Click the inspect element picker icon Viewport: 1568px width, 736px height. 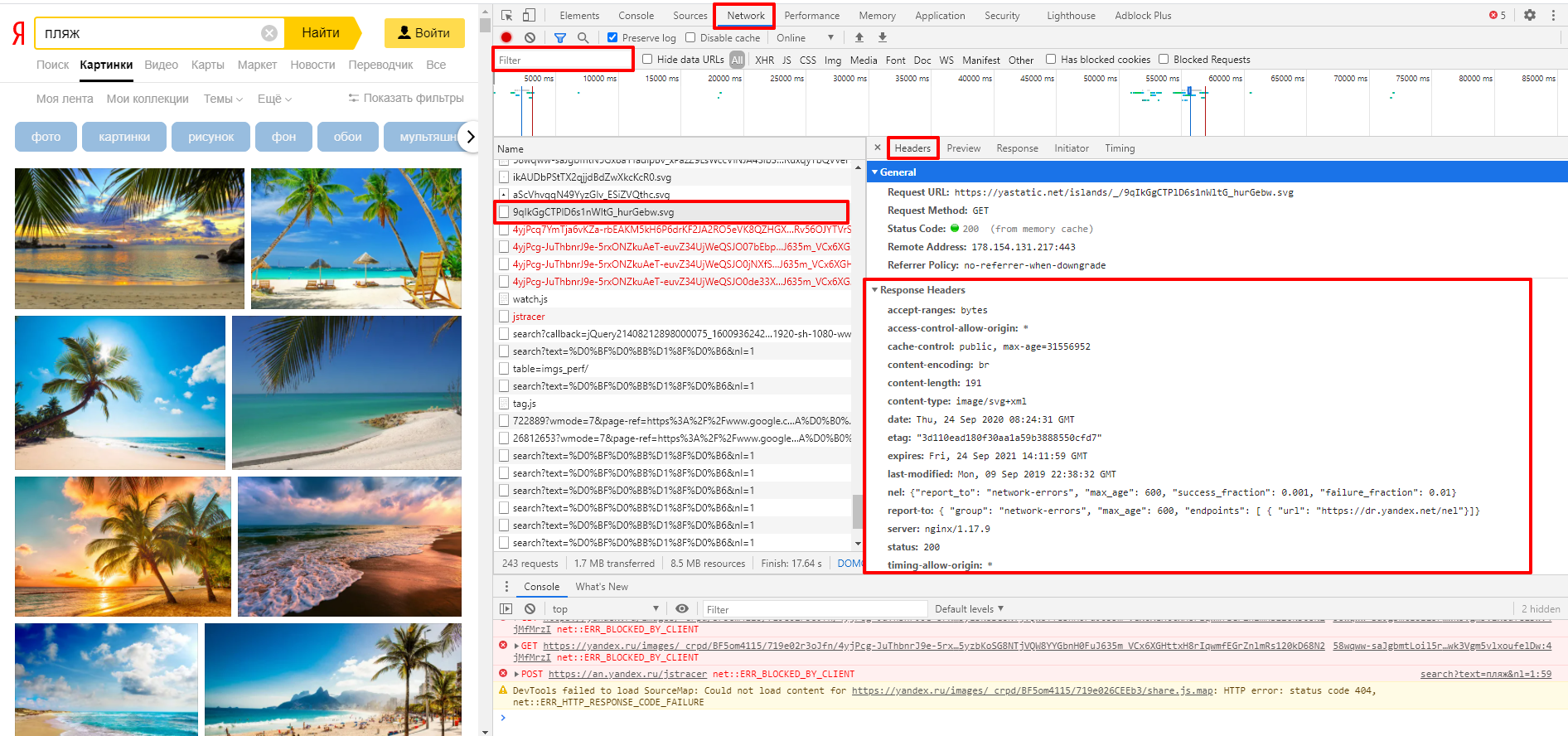pyautogui.click(x=506, y=15)
